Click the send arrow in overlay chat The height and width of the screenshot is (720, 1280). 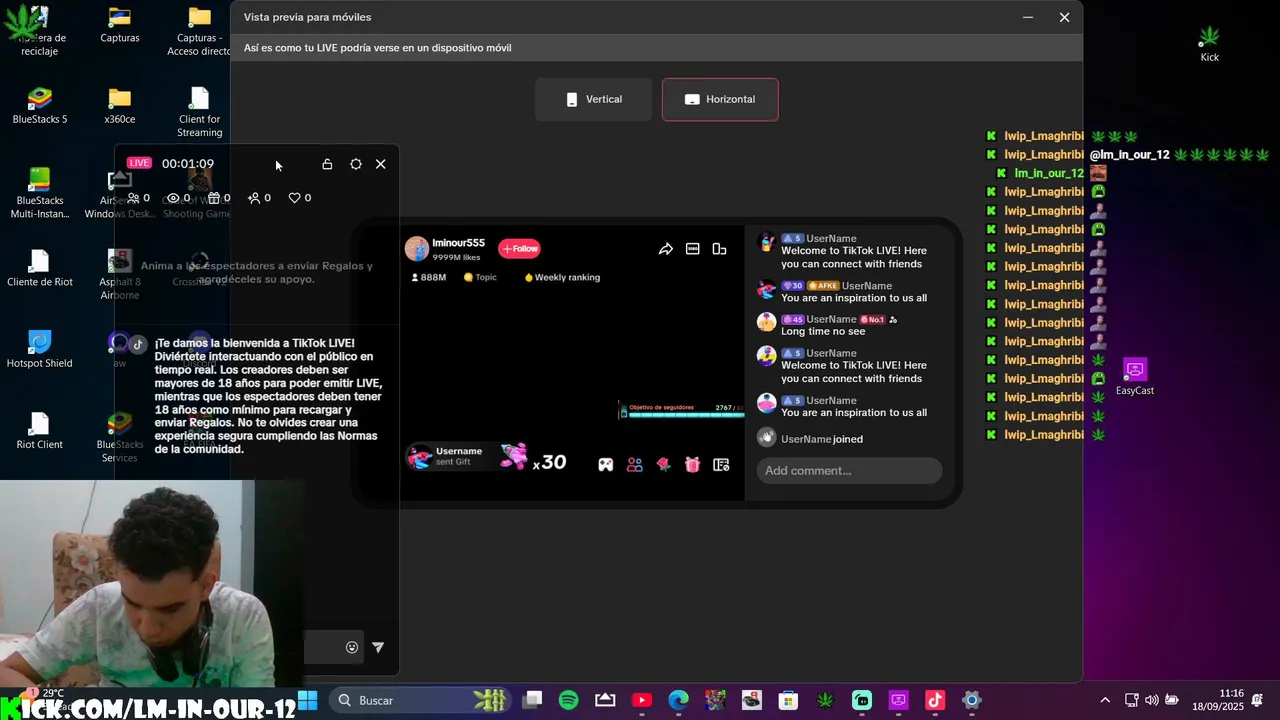378,647
